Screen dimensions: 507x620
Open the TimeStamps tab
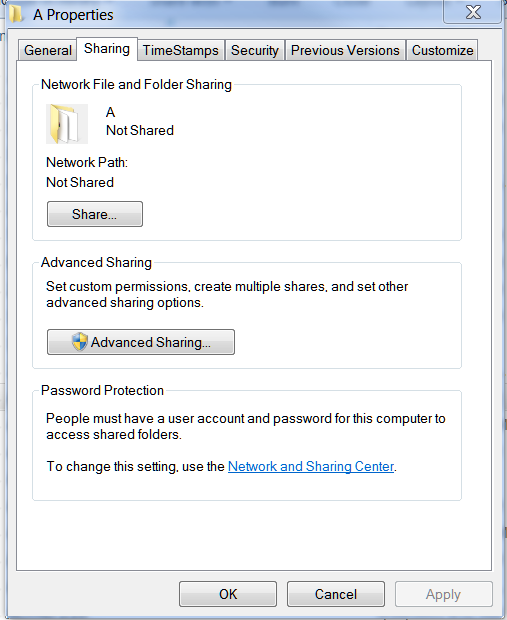(181, 50)
